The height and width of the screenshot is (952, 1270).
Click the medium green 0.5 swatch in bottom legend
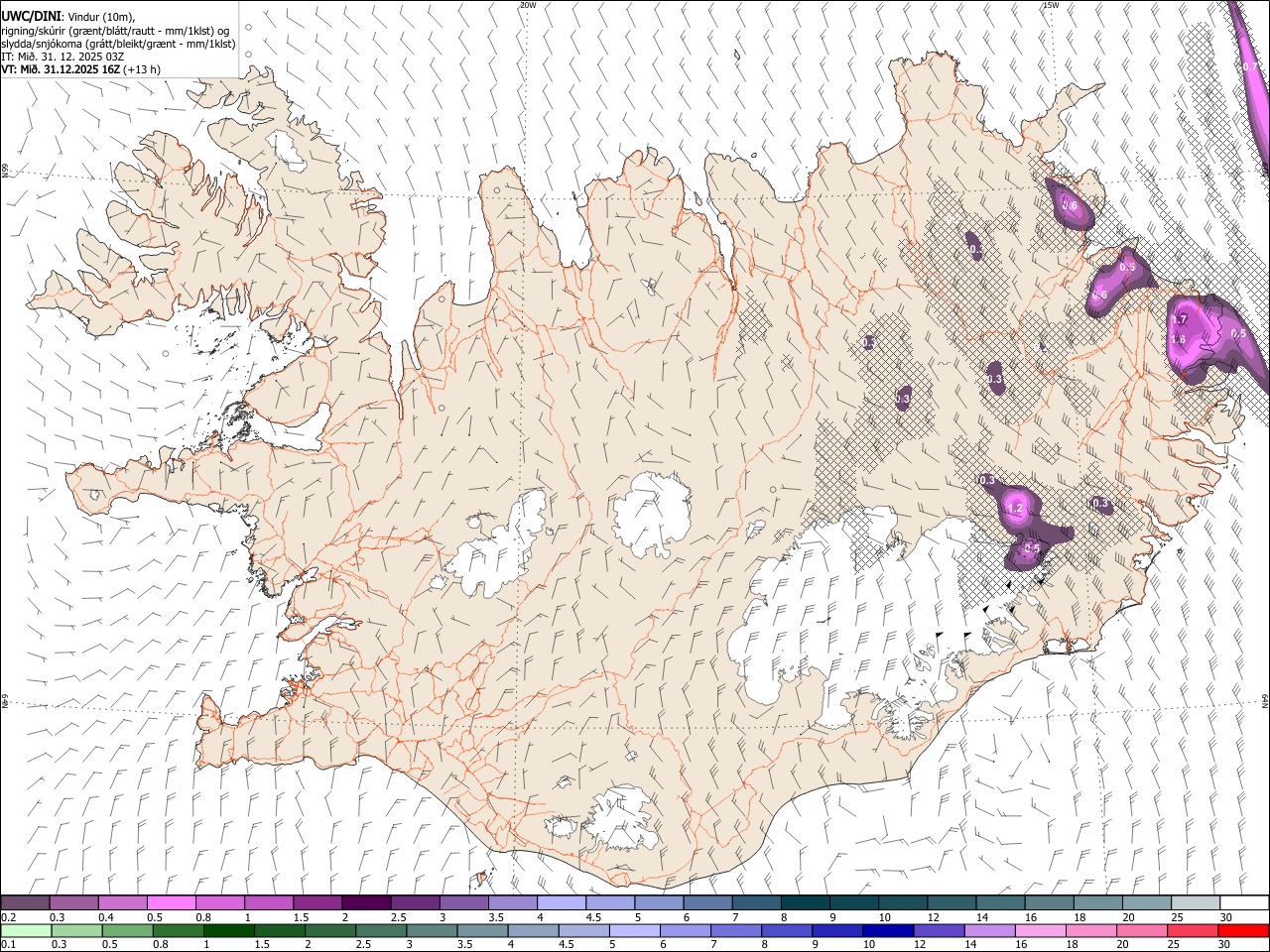tap(127, 930)
